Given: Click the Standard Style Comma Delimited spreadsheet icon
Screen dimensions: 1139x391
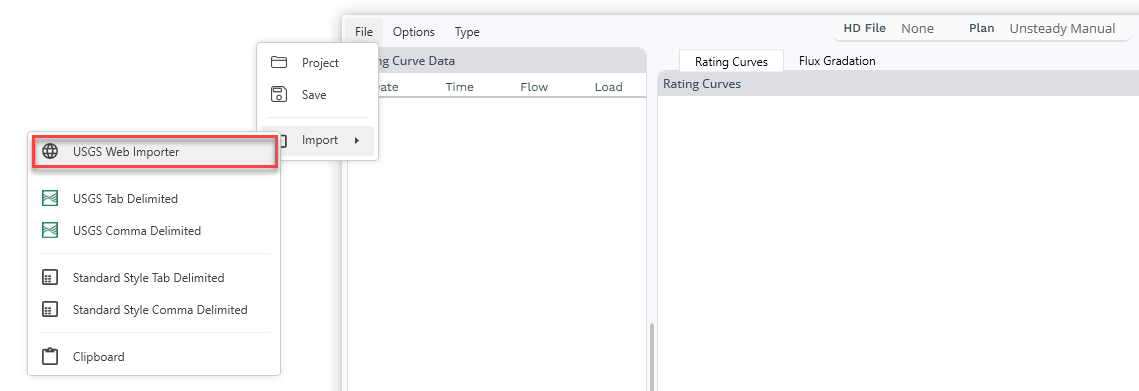Looking at the screenshot, I should point(50,310).
